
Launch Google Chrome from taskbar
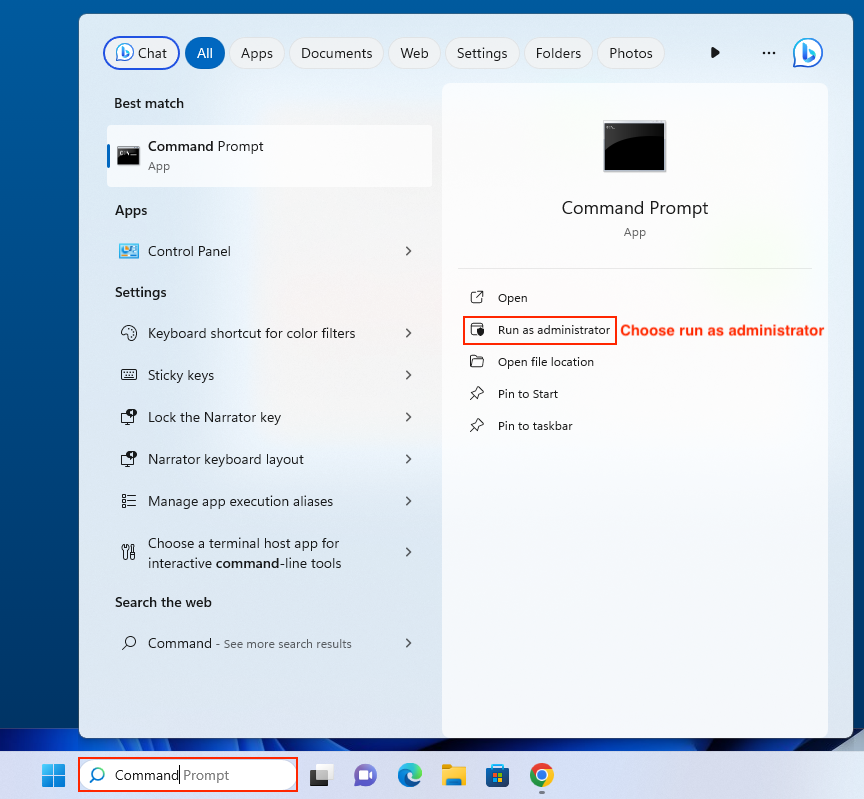point(542,775)
